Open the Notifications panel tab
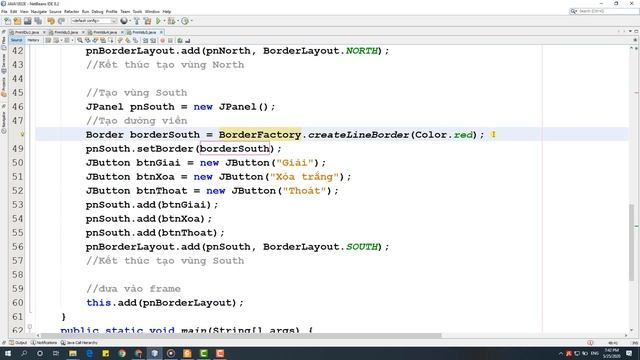Image resolution: width=640 pixels, height=360 pixels. [44, 342]
